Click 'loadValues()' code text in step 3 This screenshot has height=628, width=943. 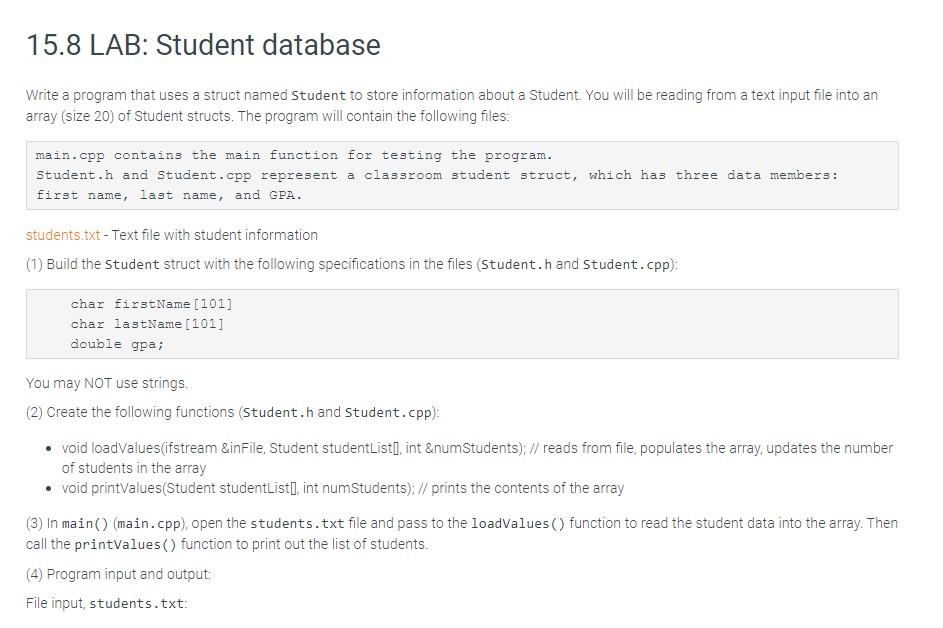pyautogui.click(x=518, y=523)
